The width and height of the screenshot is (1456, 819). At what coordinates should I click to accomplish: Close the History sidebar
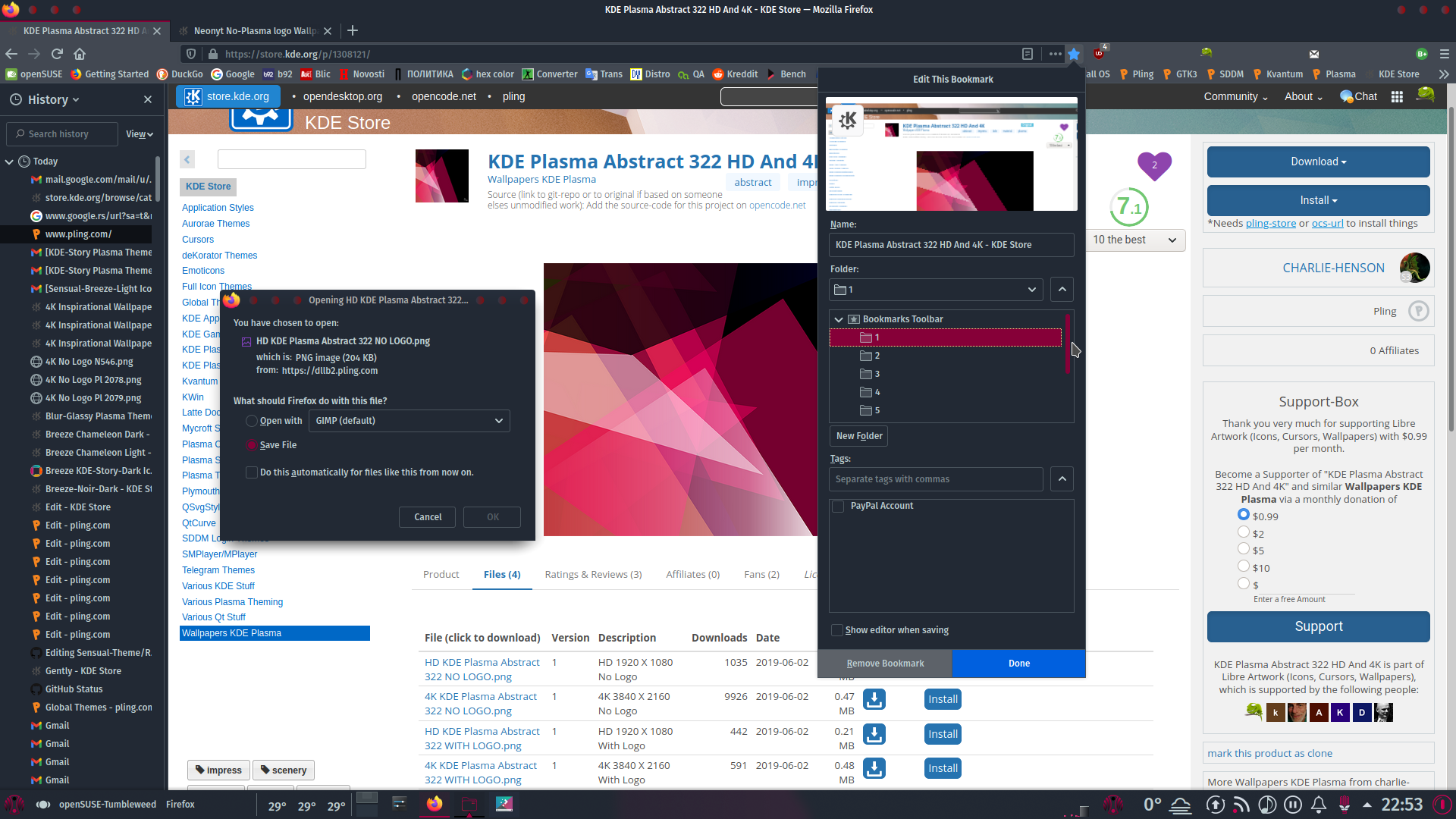coord(148,99)
